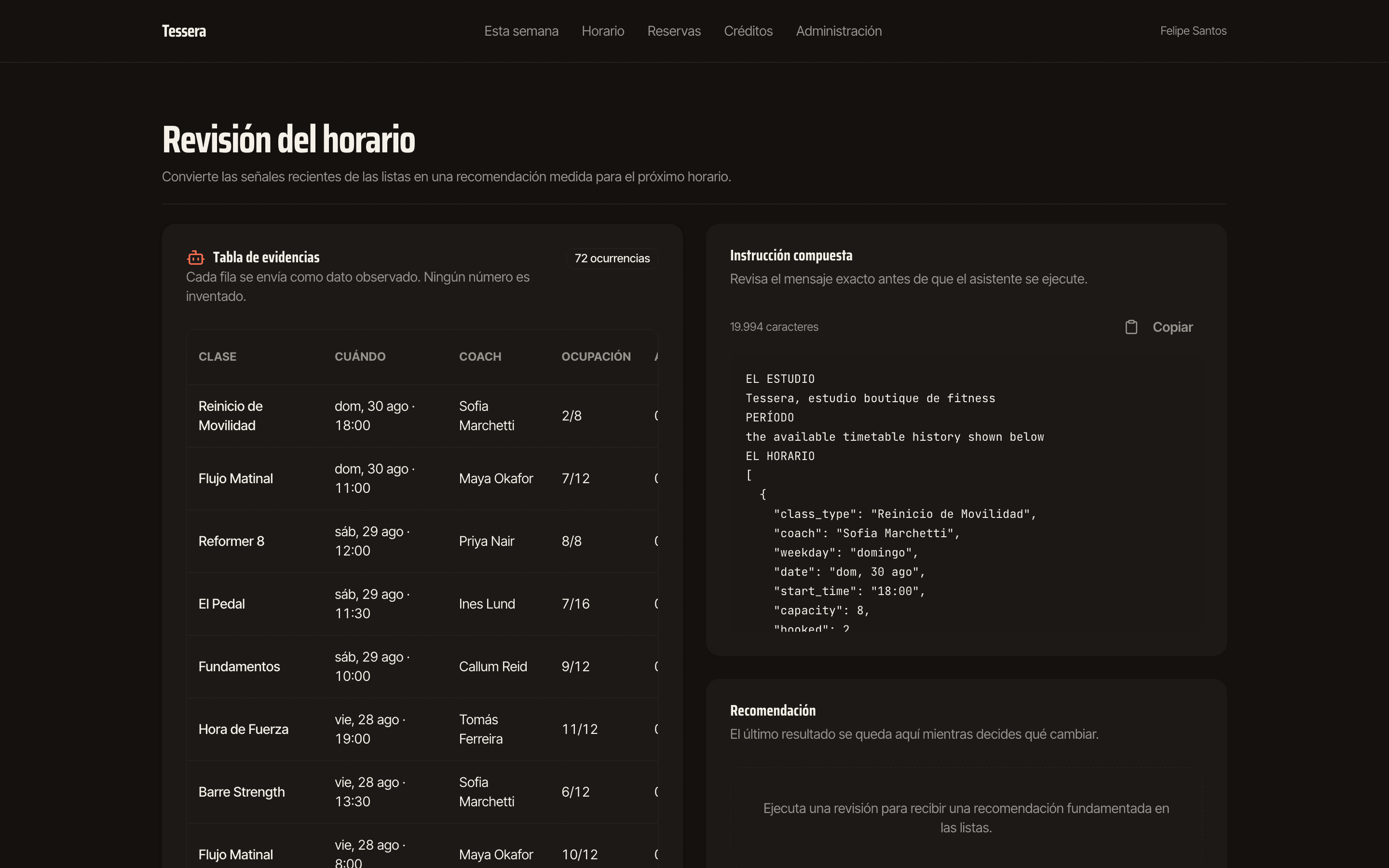Click the EL ESTUDIO line in the prompt

pos(780,379)
